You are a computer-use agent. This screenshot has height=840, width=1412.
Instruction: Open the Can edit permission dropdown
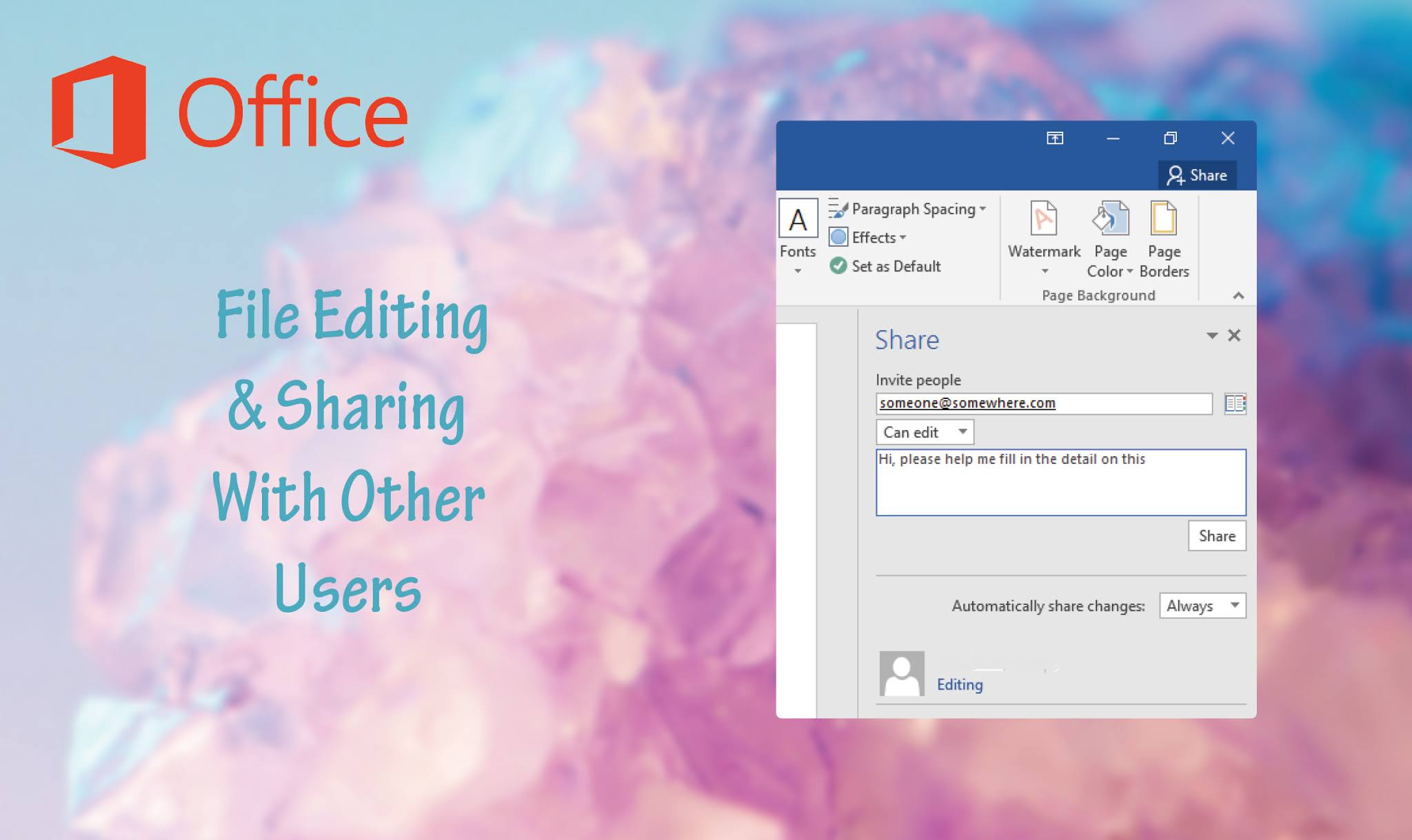coord(925,432)
